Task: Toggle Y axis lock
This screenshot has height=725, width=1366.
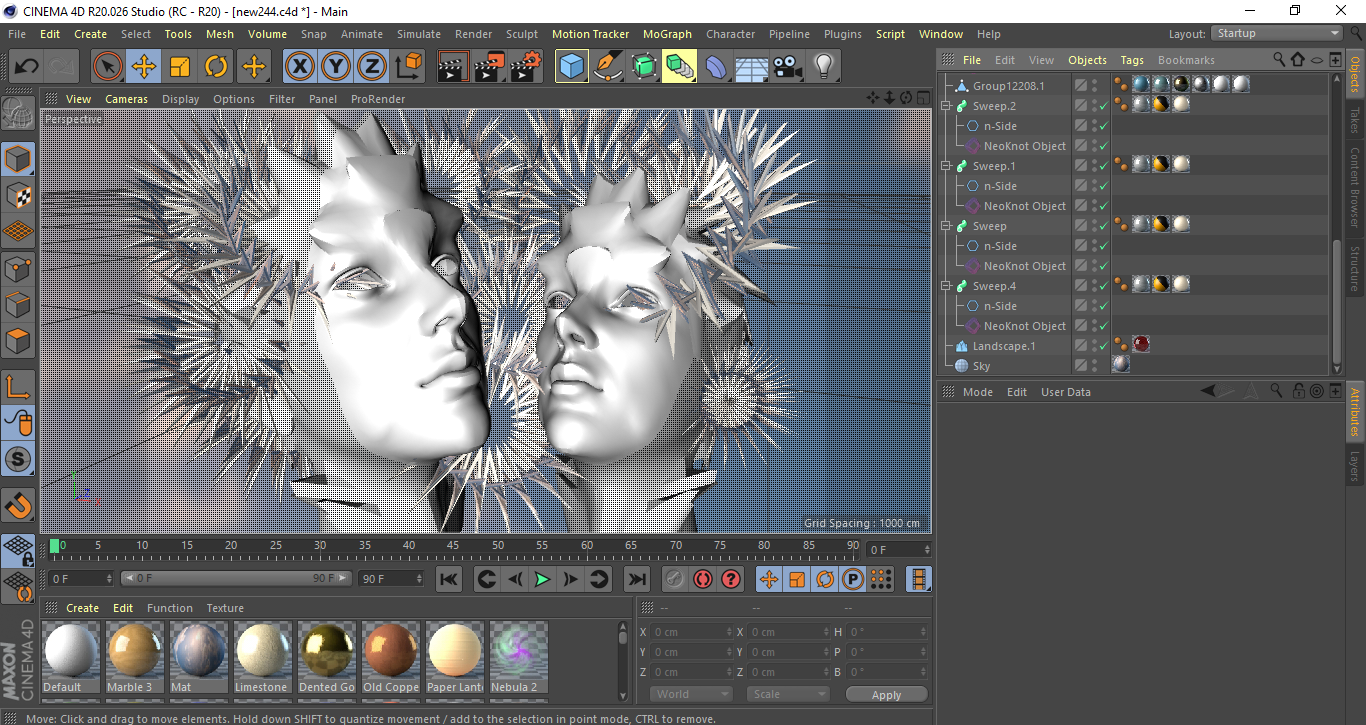Action: point(336,67)
